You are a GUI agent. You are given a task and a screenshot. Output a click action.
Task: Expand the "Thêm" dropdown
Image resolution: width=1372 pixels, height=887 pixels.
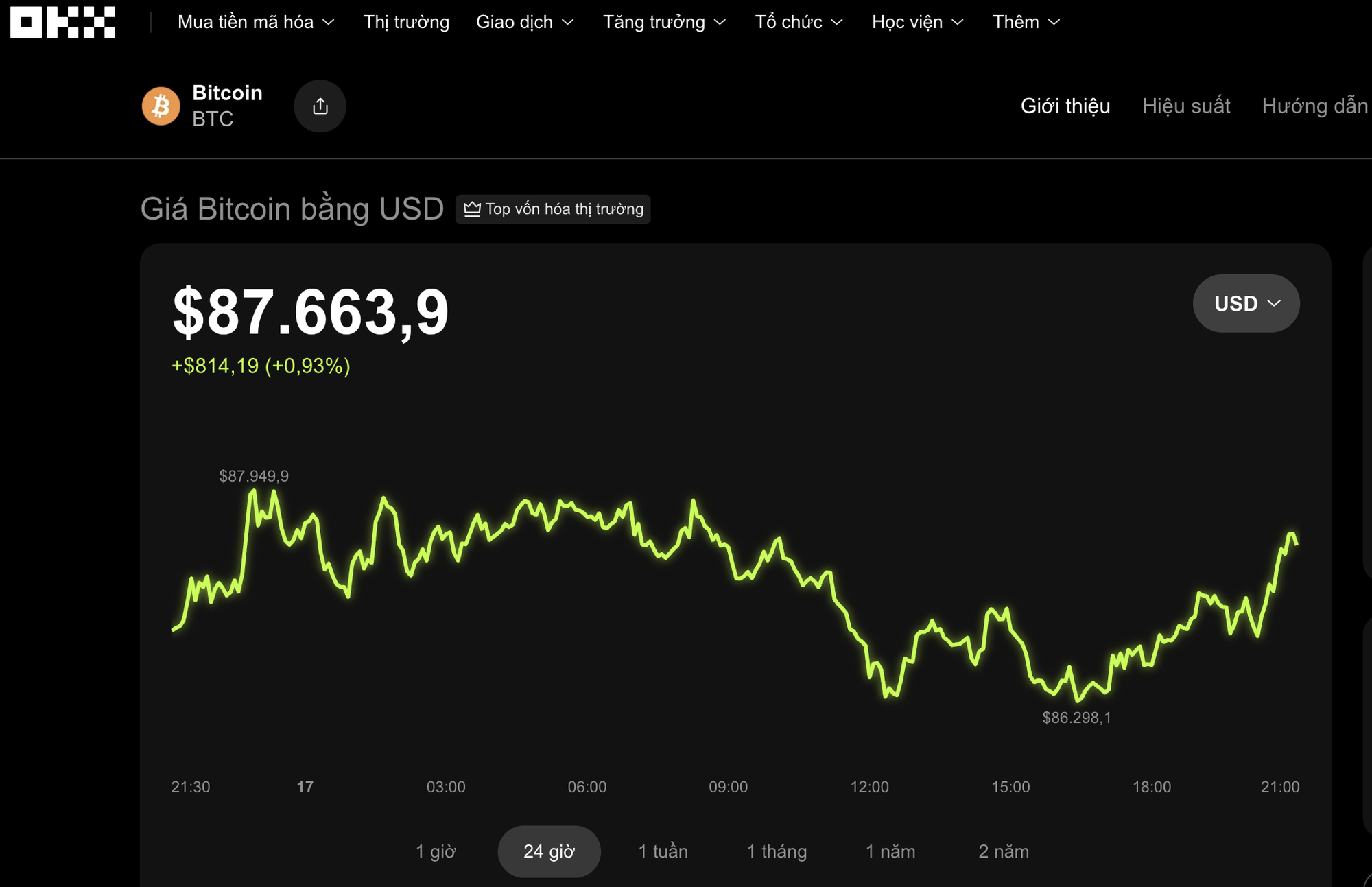pyautogui.click(x=1025, y=22)
